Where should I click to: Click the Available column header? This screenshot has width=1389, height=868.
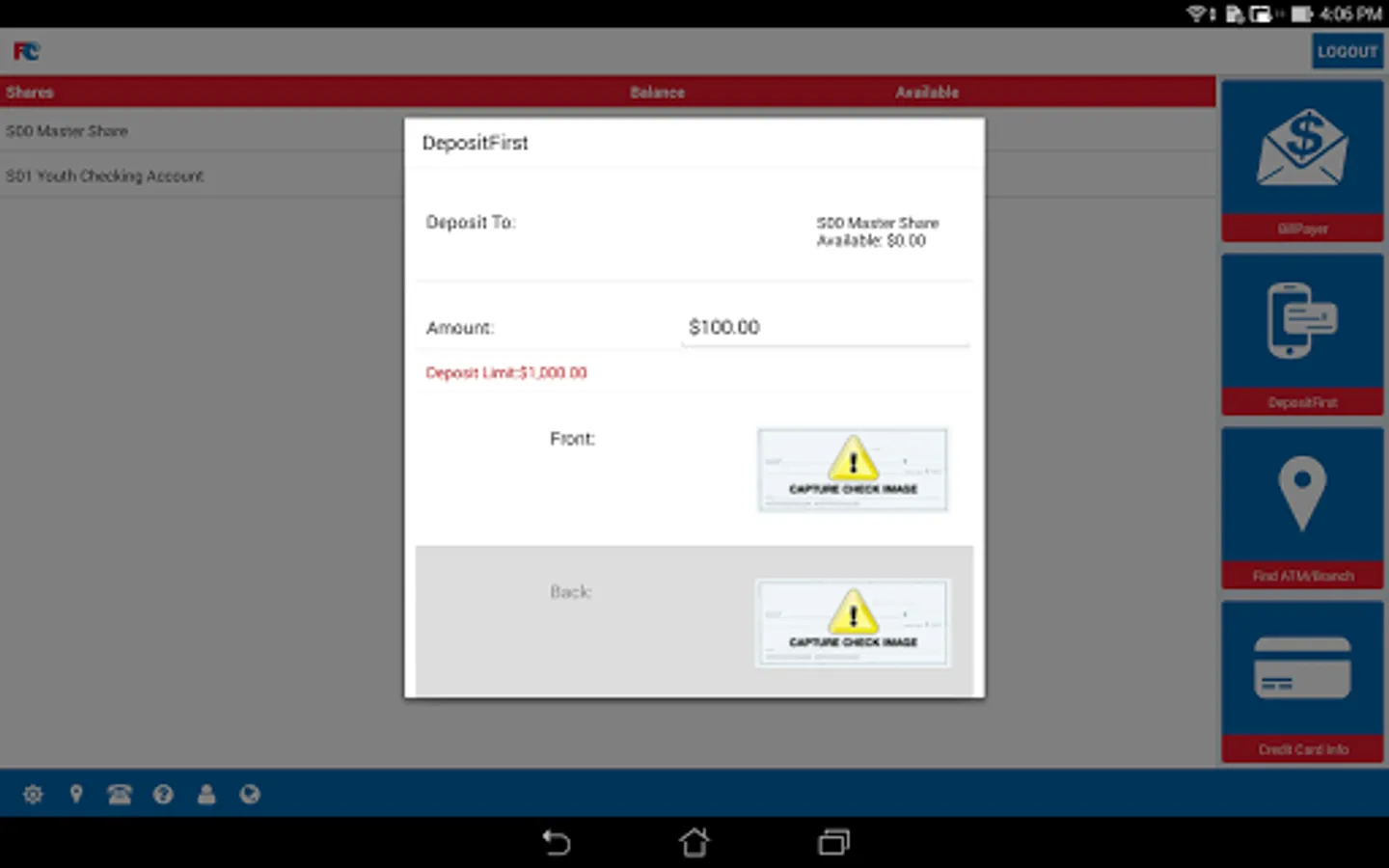coord(927,93)
